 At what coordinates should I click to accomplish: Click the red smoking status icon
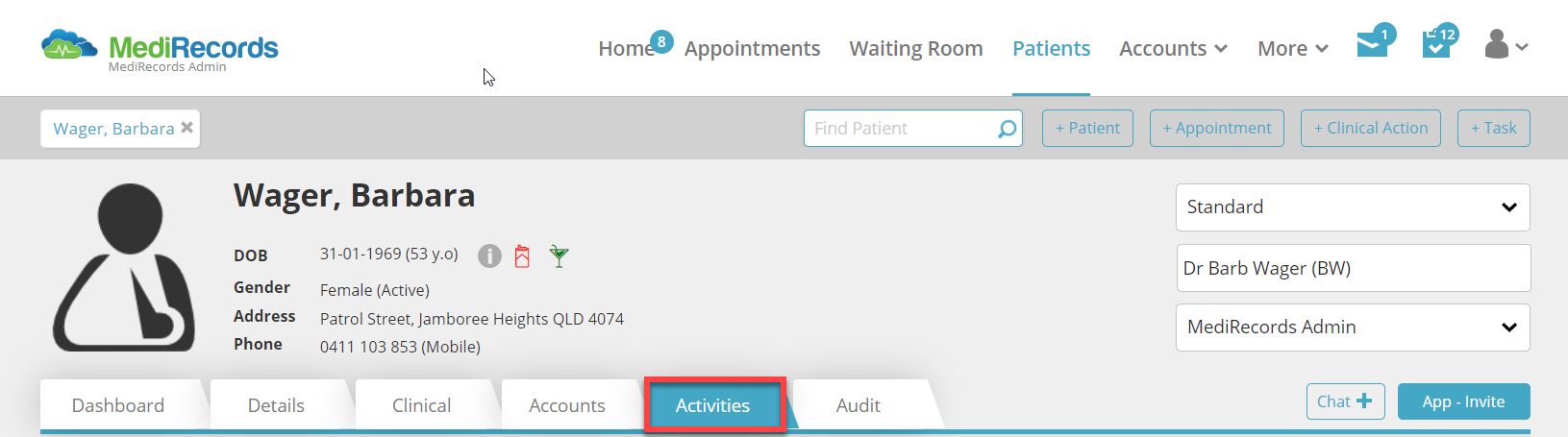point(522,256)
